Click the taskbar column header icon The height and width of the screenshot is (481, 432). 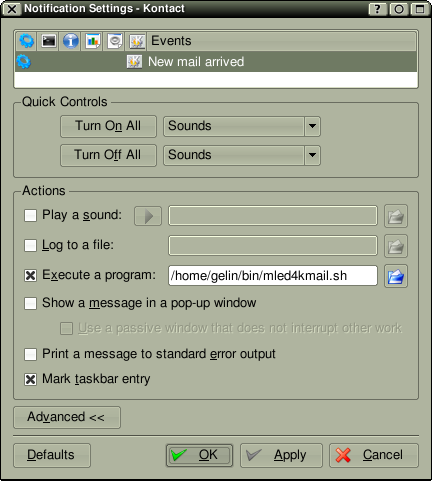pos(137,41)
